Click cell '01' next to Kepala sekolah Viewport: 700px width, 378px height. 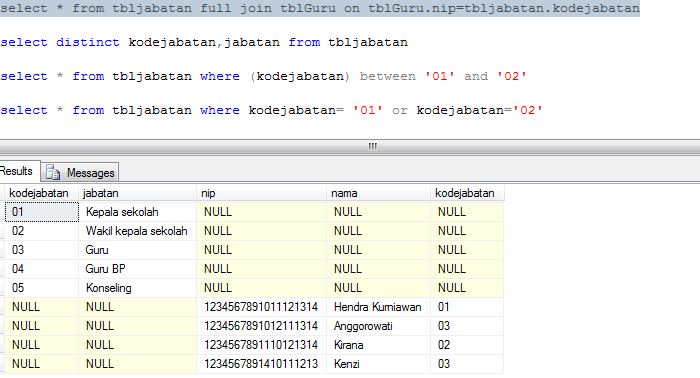coord(42,212)
